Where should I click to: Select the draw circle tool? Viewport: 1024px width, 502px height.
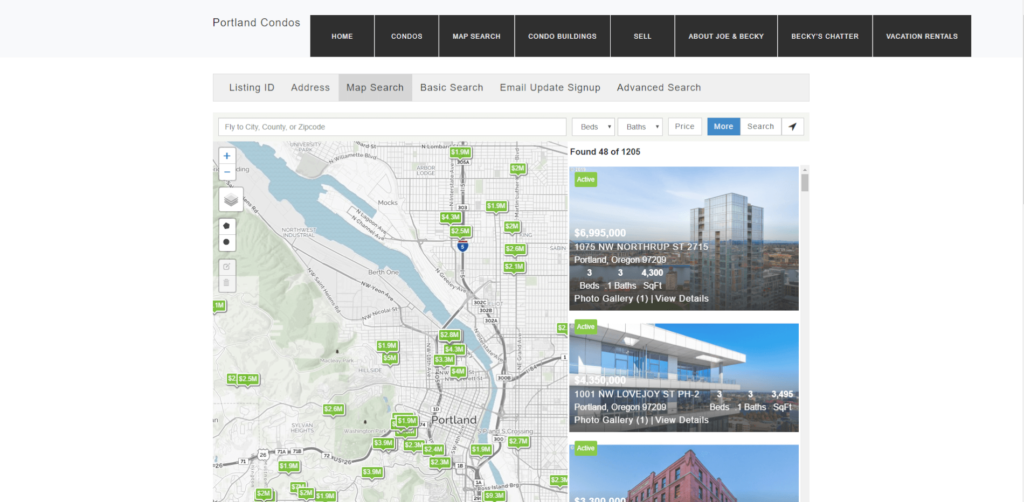pyautogui.click(x=227, y=242)
